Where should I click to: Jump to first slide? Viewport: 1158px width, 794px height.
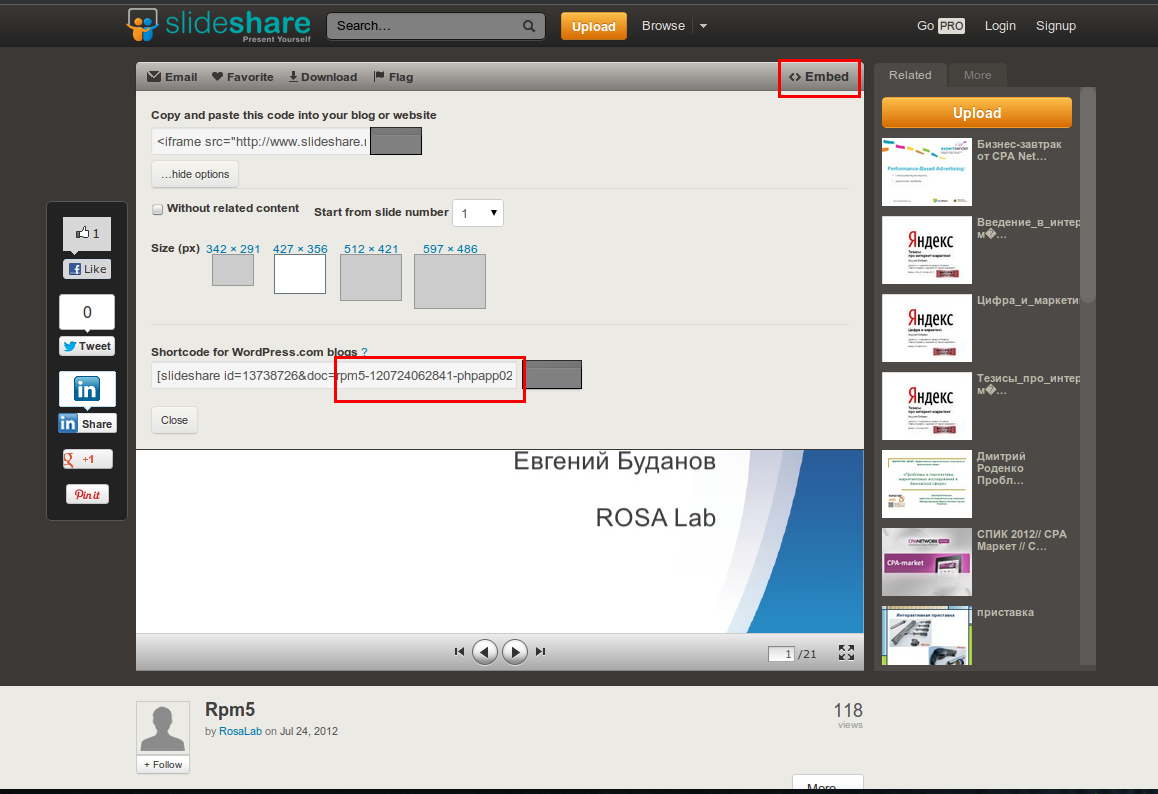point(459,651)
